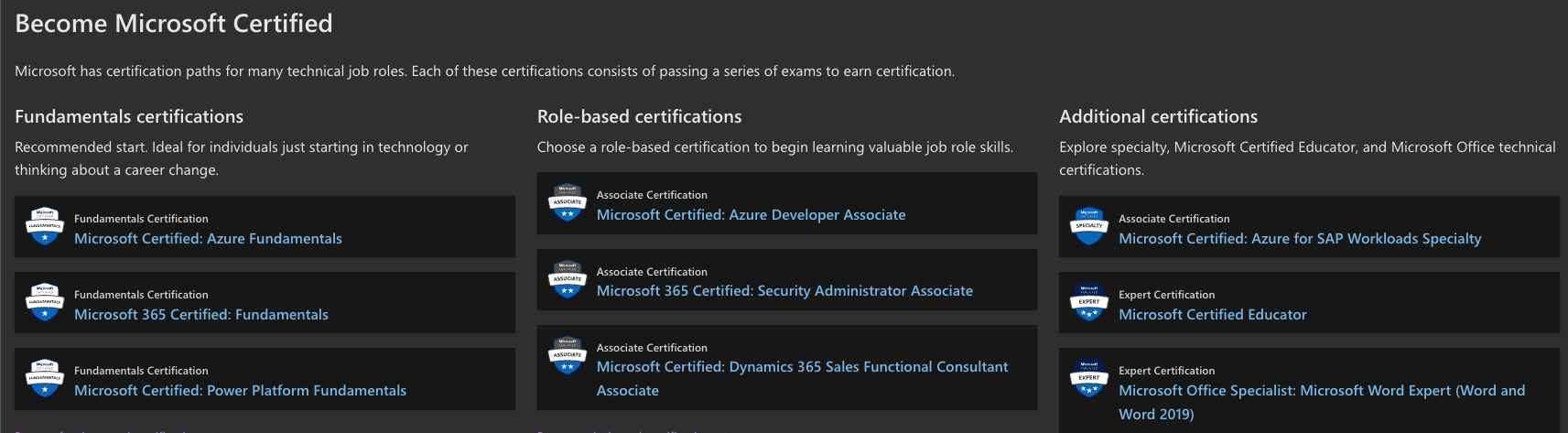Viewport: 1568px width, 433px height.
Task: Open Azure for SAP Workloads Specialty link
Action: coord(1300,238)
